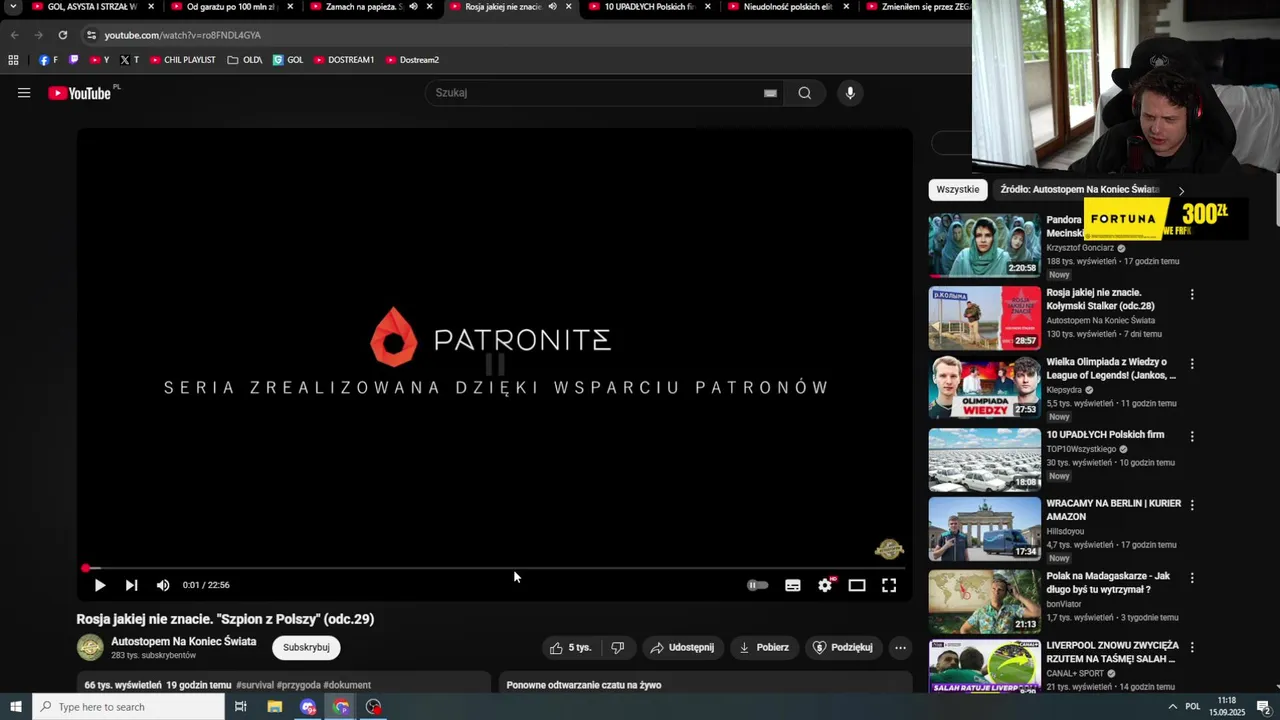Open the OLD bookmarks folder
The width and height of the screenshot is (1280, 720).
pos(245,60)
